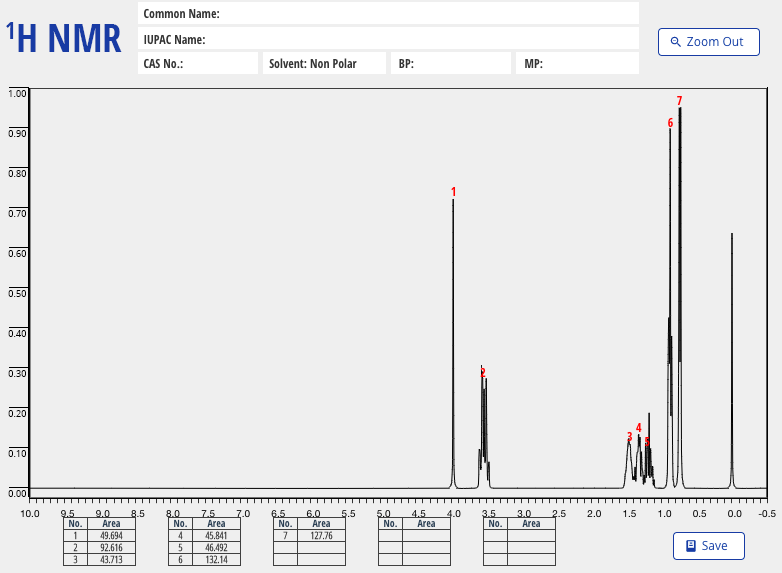The width and height of the screenshot is (782, 573).
Task: Click the 0.50 intensity axis label
Action: [17, 293]
